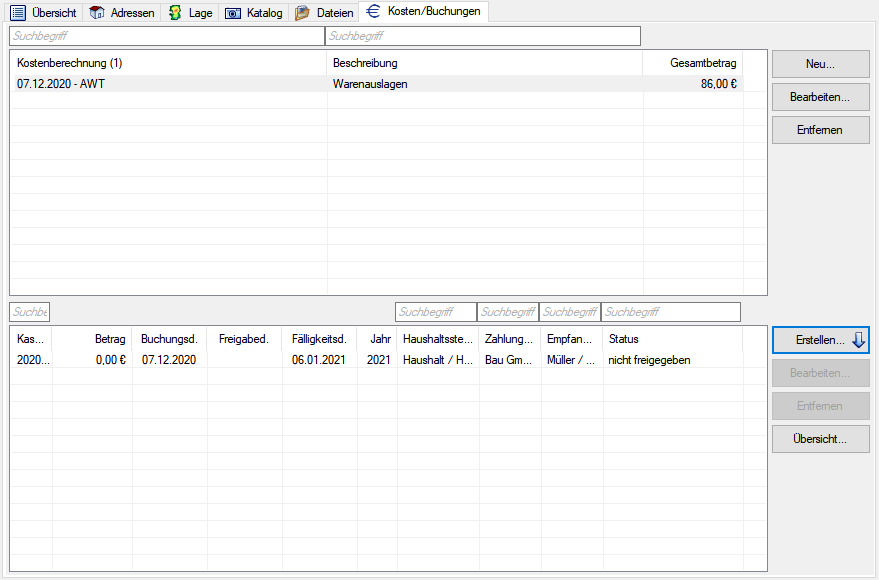Focus the Status column search field

[x=670, y=312]
